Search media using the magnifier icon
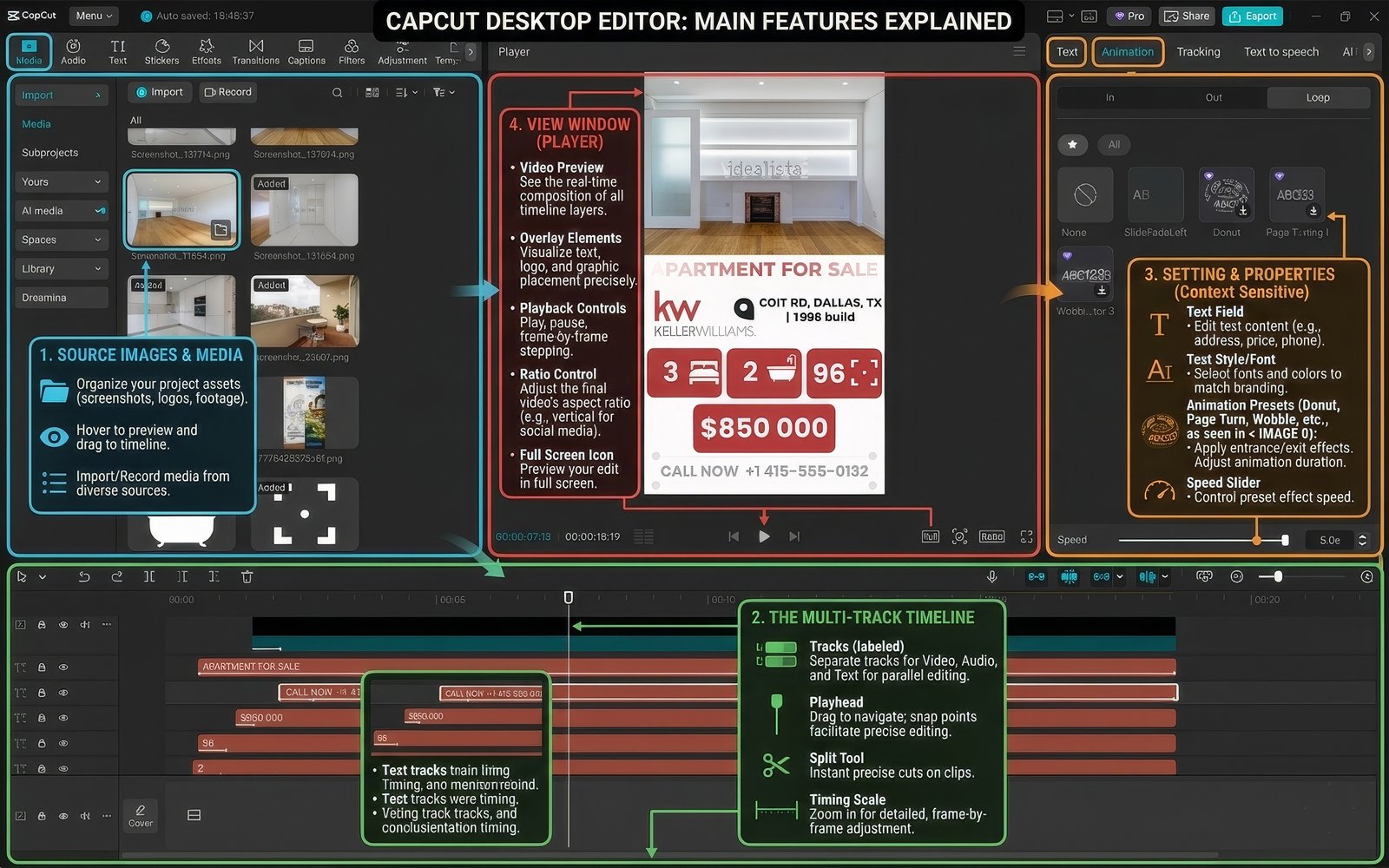1389x868 pixels. point(337,92)
